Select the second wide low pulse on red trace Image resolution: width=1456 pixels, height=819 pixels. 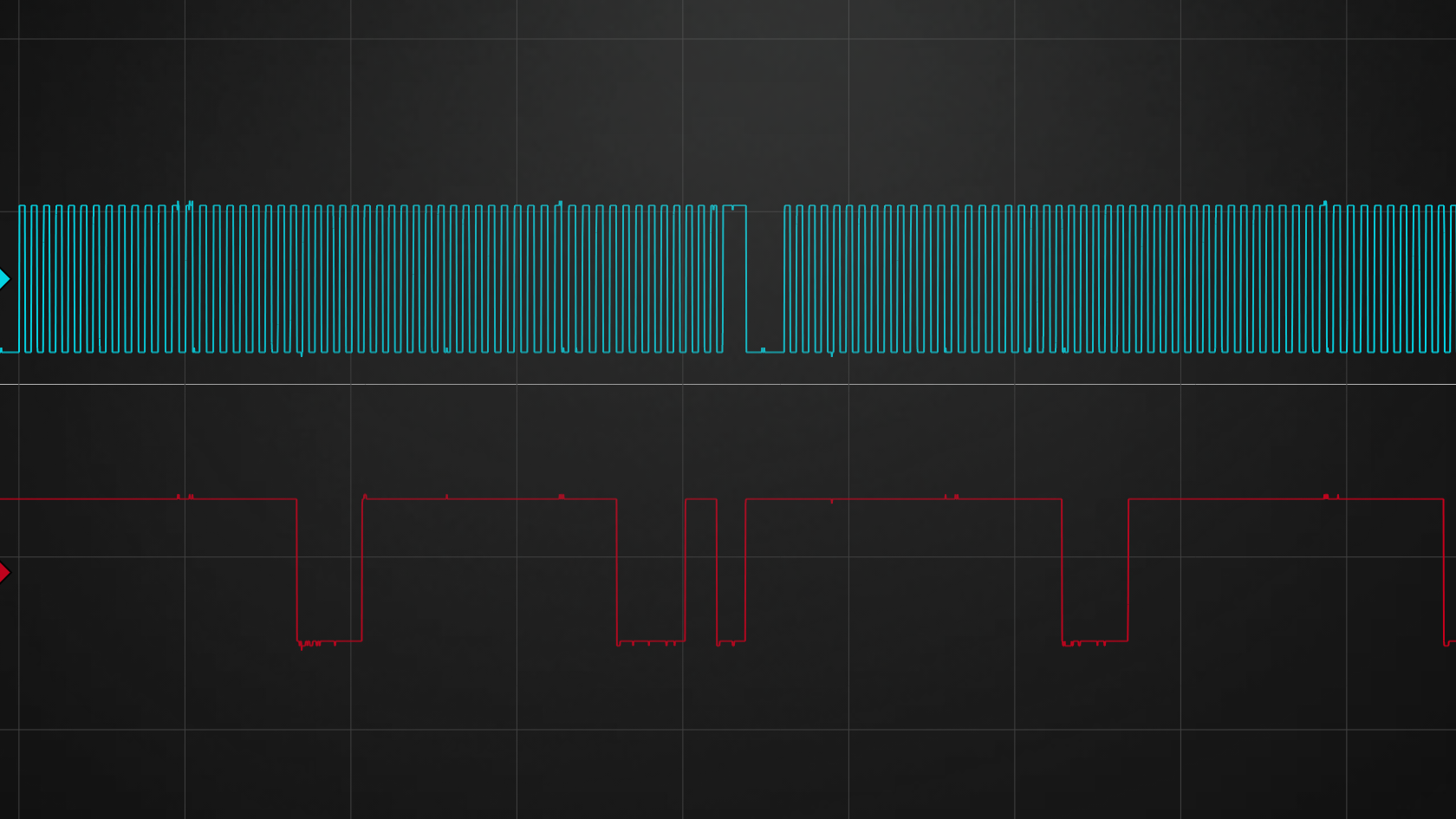650,640
